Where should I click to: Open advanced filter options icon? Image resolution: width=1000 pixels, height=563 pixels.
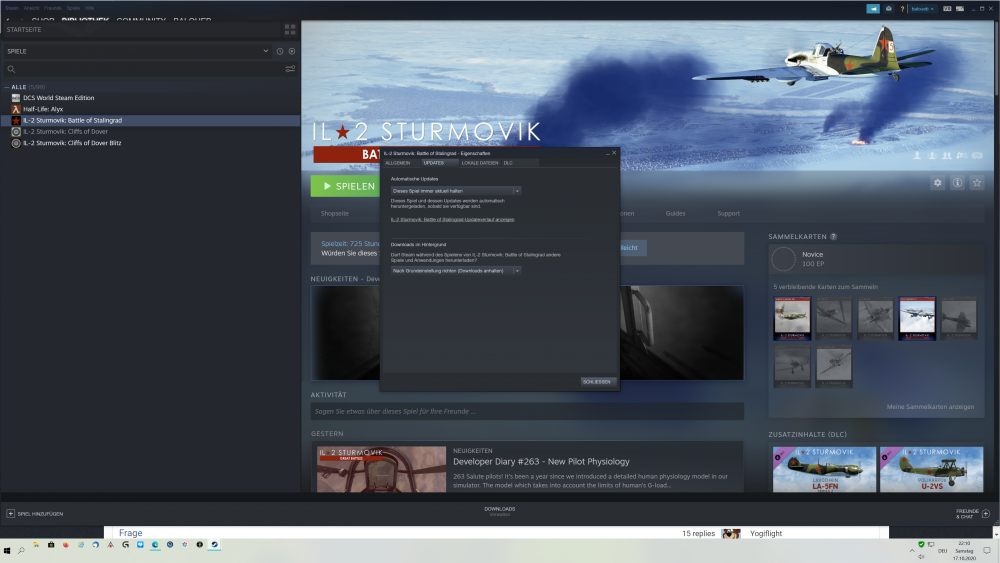coord(290,69)
